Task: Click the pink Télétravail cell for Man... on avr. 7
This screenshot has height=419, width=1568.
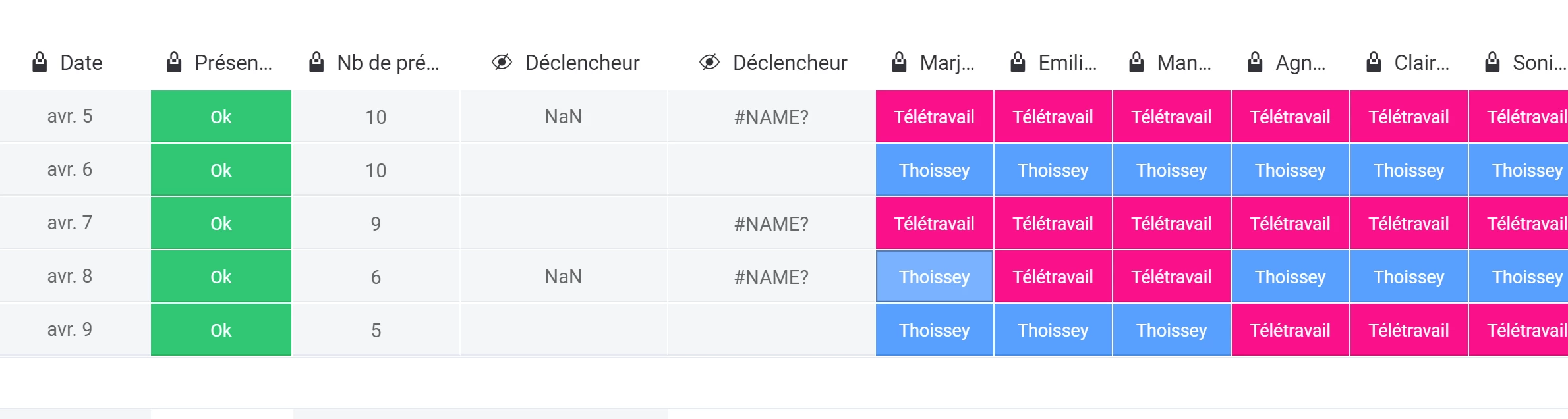Action: pos(1172,223)
